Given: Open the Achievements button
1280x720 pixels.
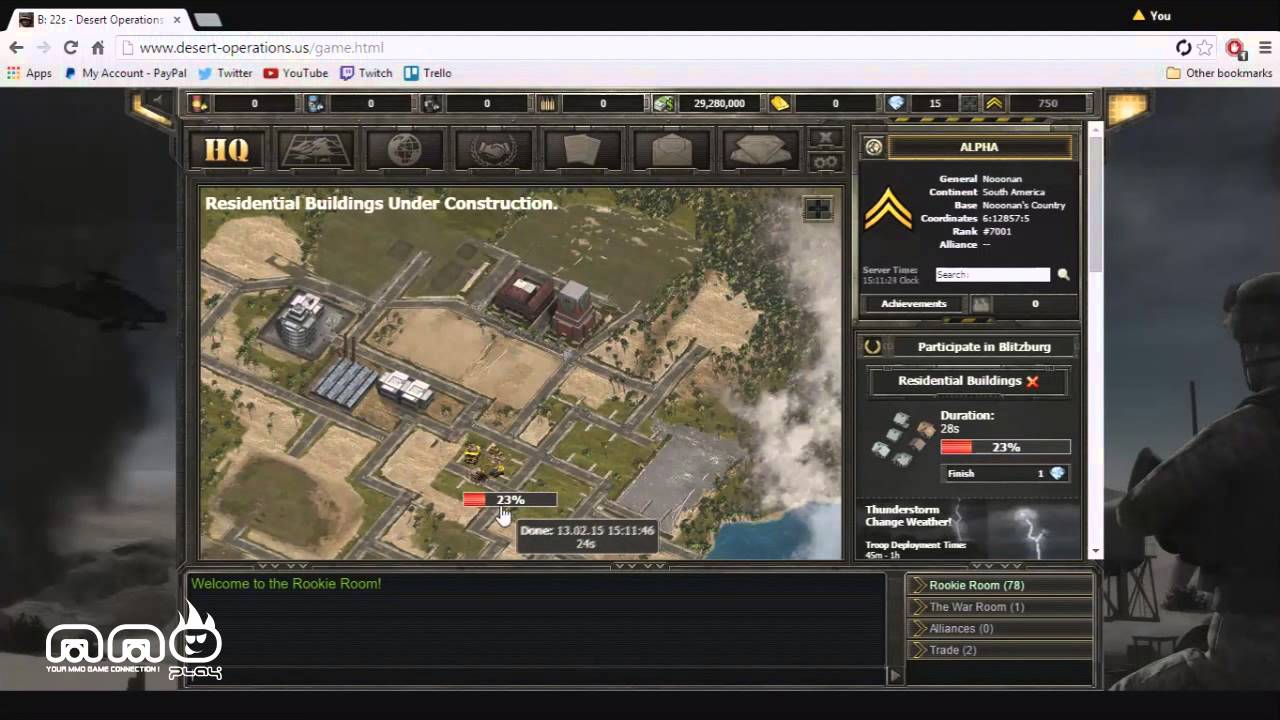Looking at the screenshot, I should click(x=914, y=304).
